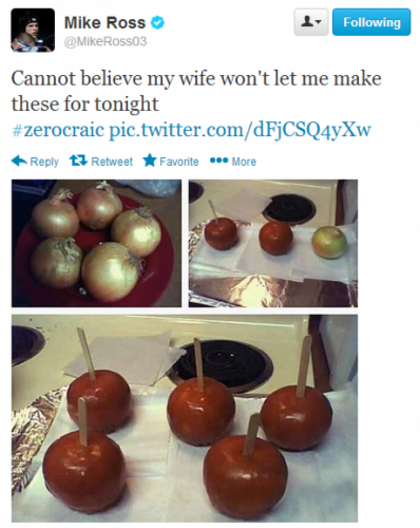420x528 pixels.
Task: Click the Retweet arrows icon
Action: pyautogui.click(x=78, y=160)
